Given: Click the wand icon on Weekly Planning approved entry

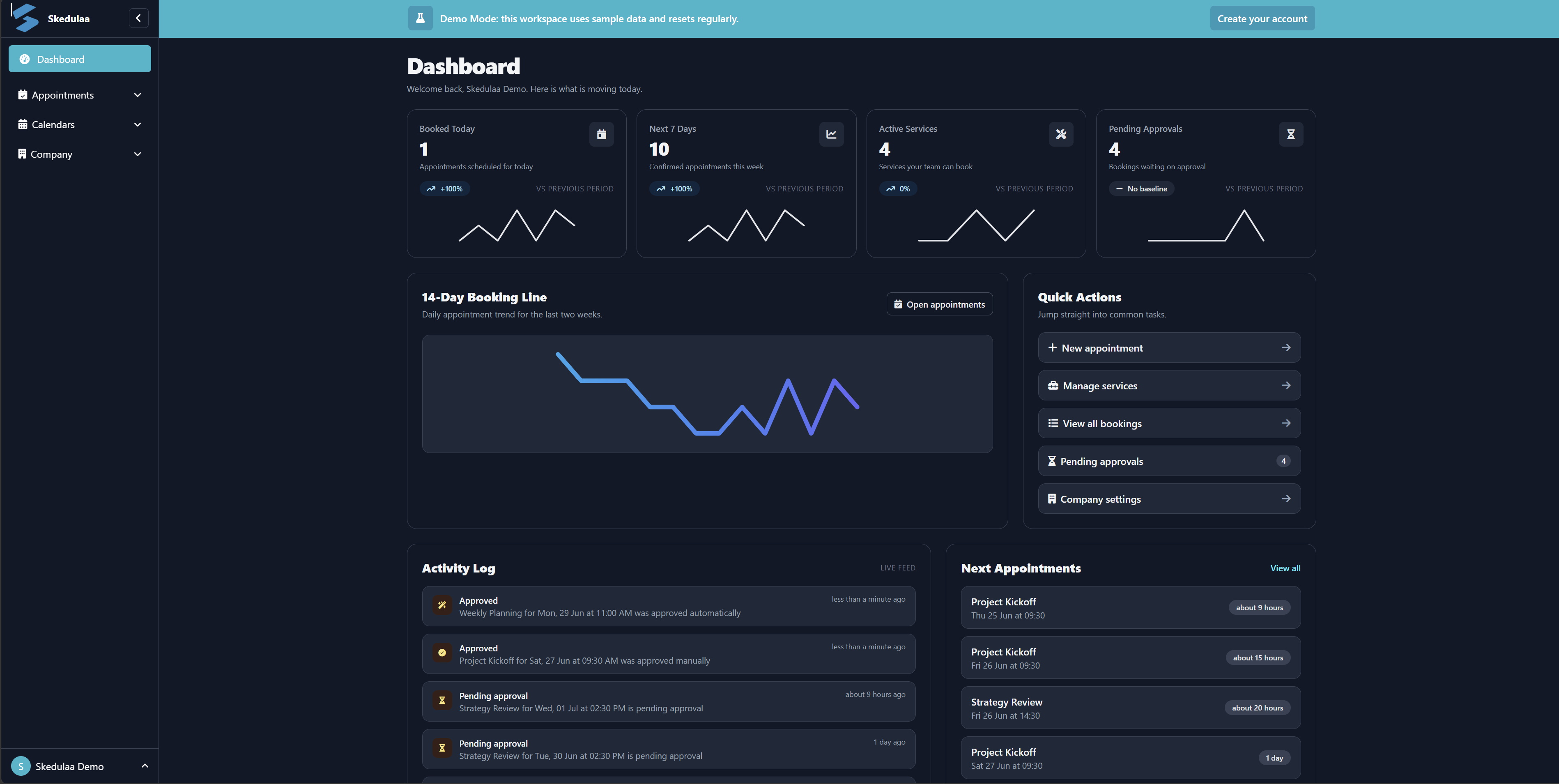Looking at the screenshot, I should [442, 605].
